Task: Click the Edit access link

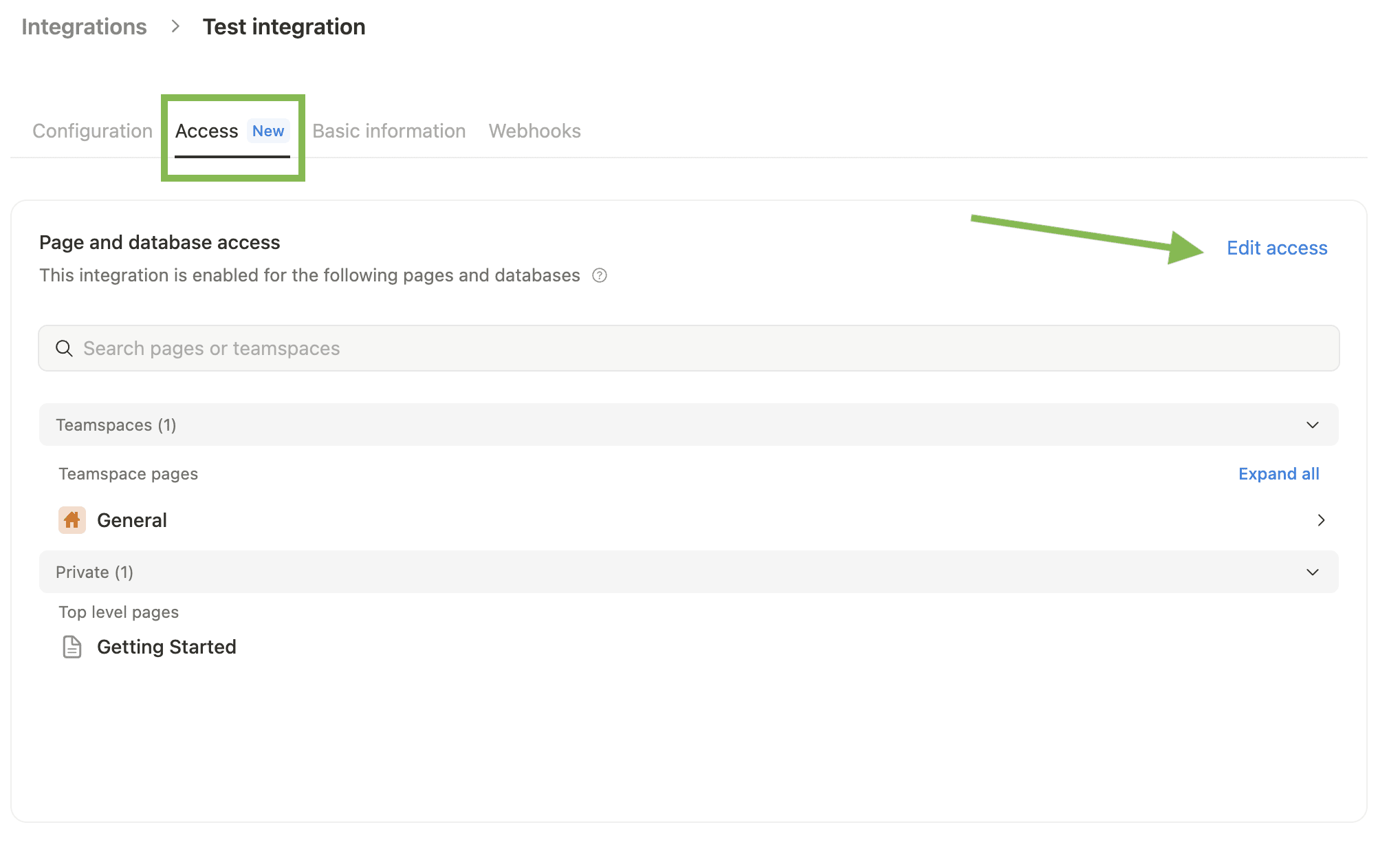Action: click(x=1276, y=248)
